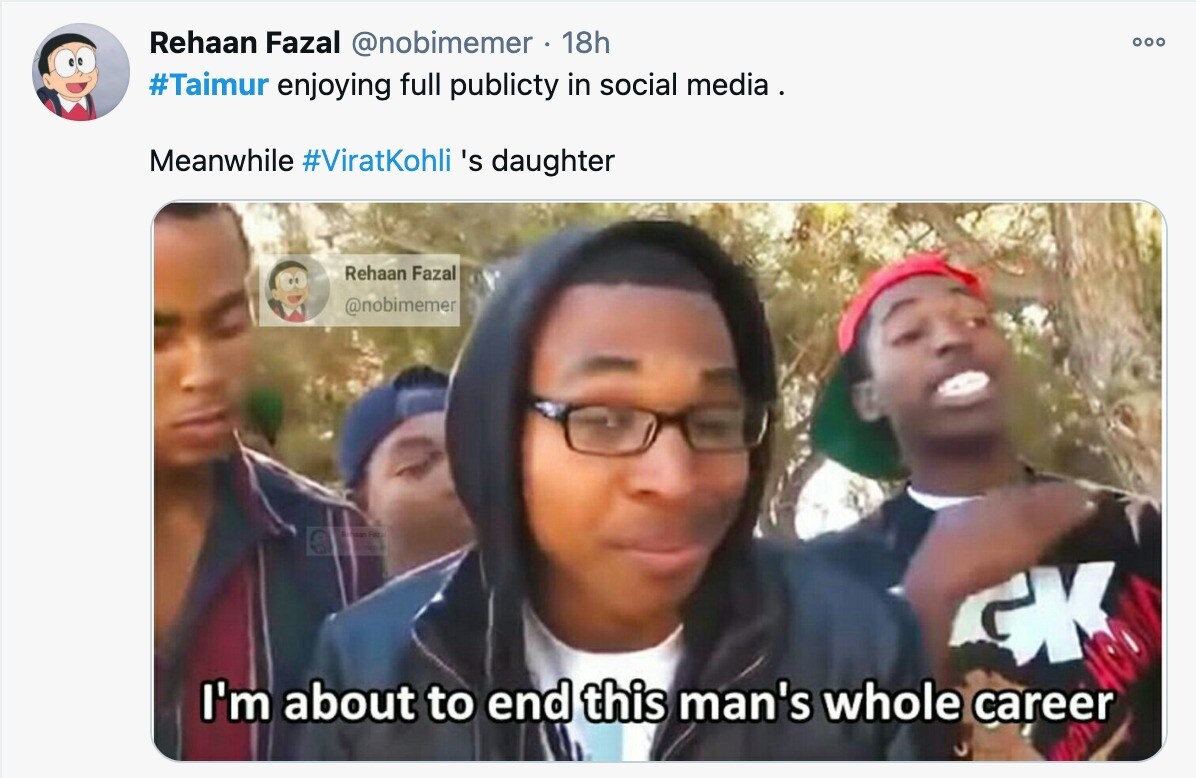The image size is (1196, 778).
Task: Follow the #ViratKohli hashtag
Action: click(x=377, y=161)
